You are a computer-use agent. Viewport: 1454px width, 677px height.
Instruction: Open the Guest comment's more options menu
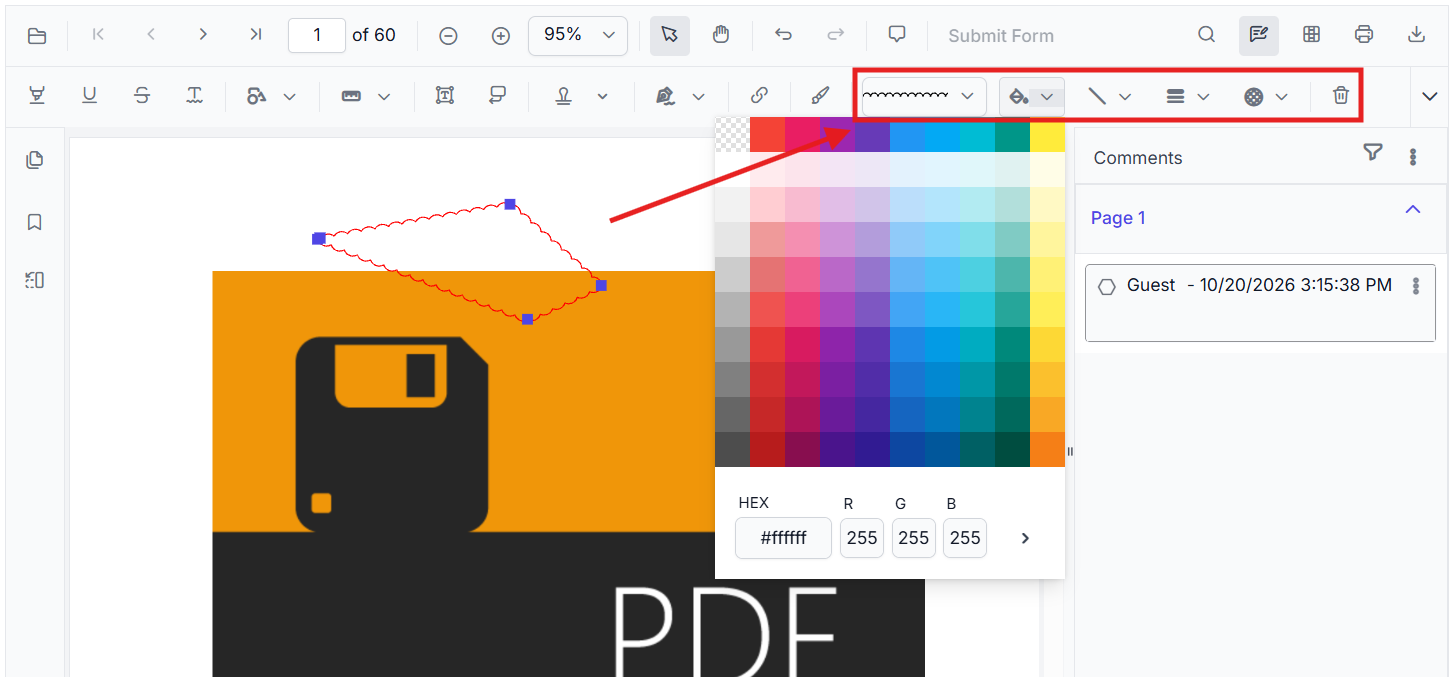(1416, 286)
